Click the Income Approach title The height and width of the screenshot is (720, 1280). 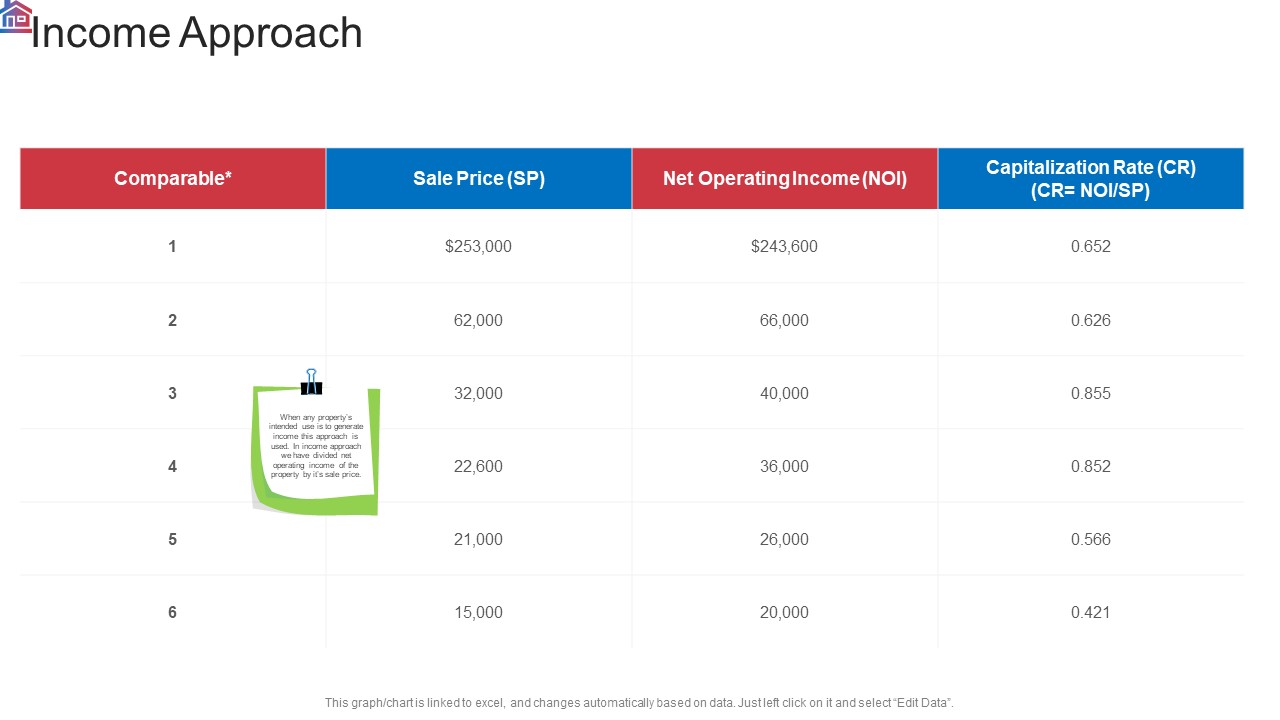197,33
